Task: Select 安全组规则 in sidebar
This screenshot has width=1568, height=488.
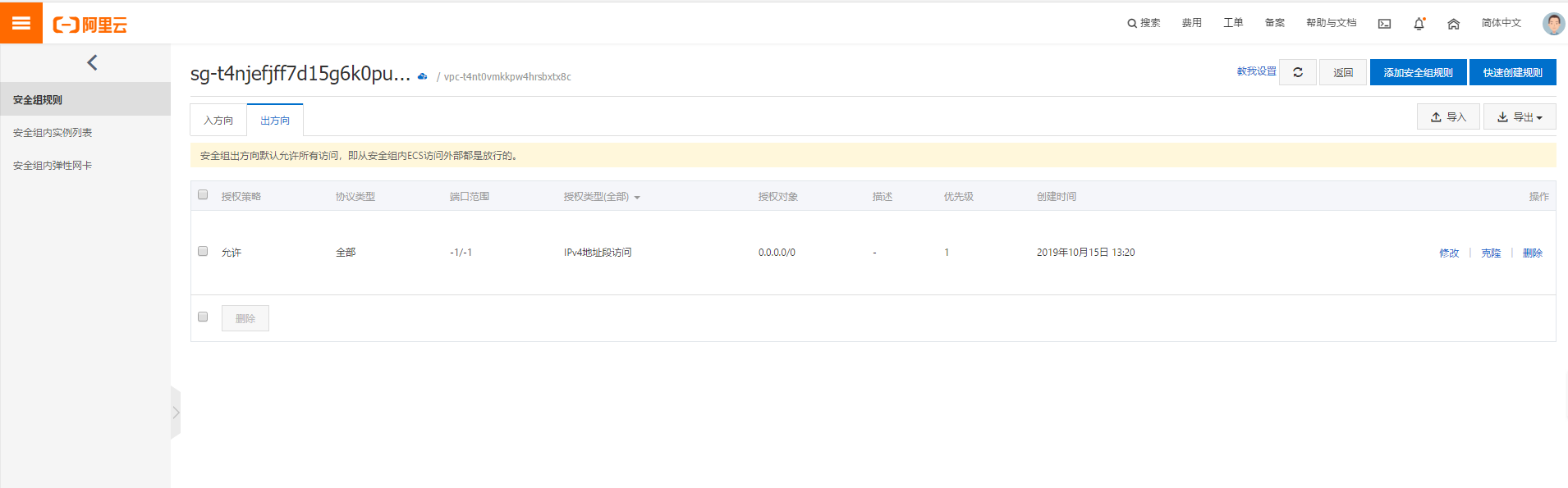Action: pos(85,99)
